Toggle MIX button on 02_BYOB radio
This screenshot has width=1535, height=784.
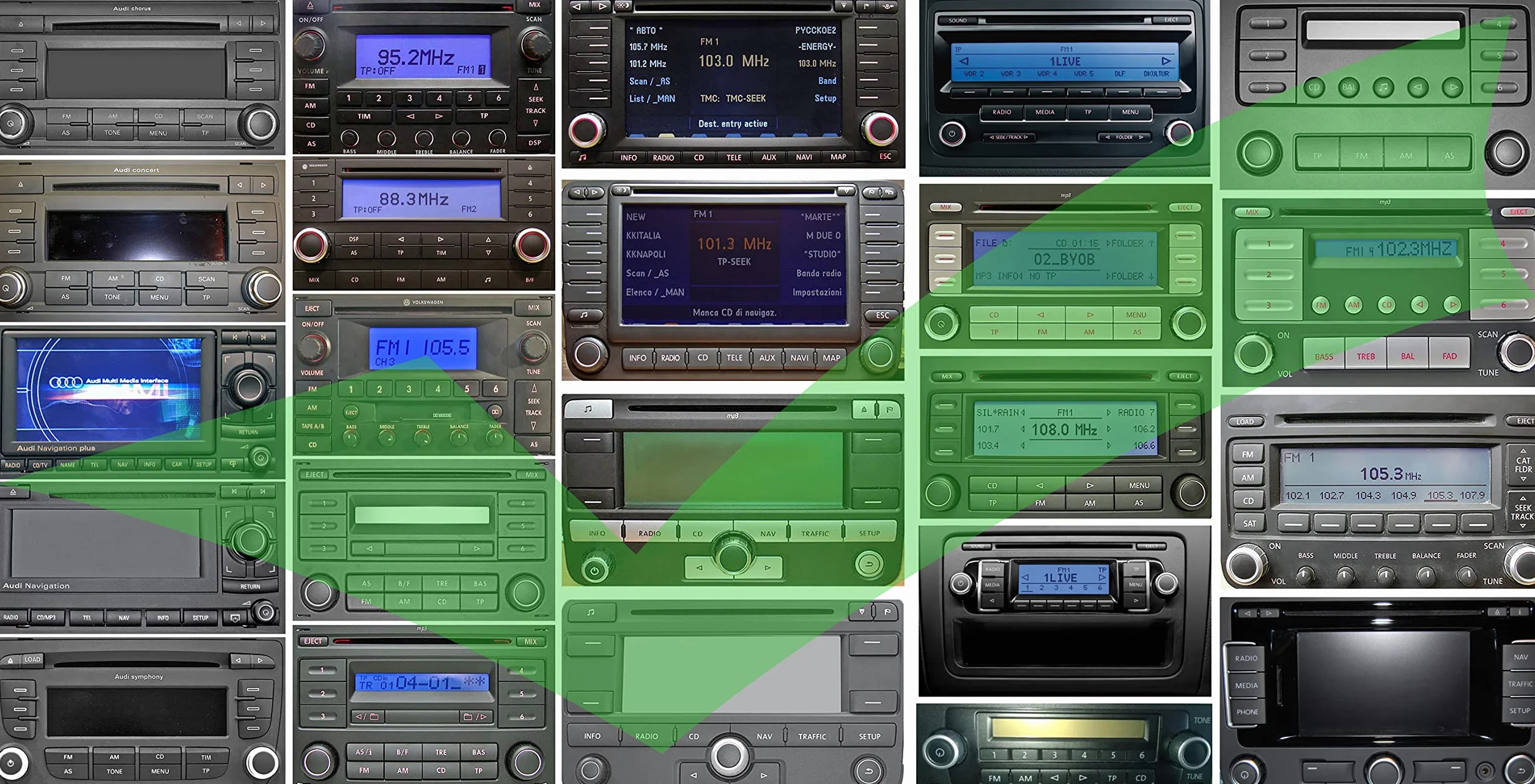tap(945, 207)
